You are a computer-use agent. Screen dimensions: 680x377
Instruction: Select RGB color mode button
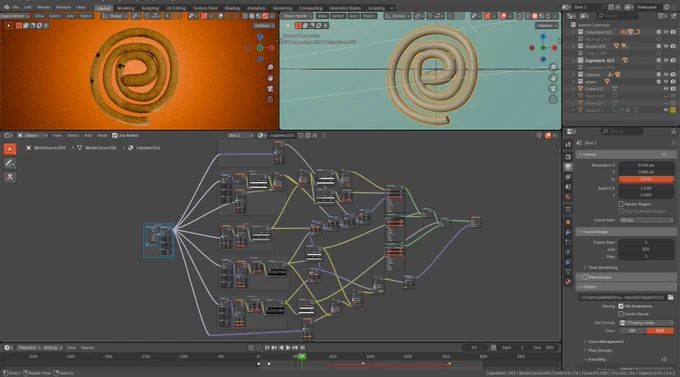click(x=660, y=331)
